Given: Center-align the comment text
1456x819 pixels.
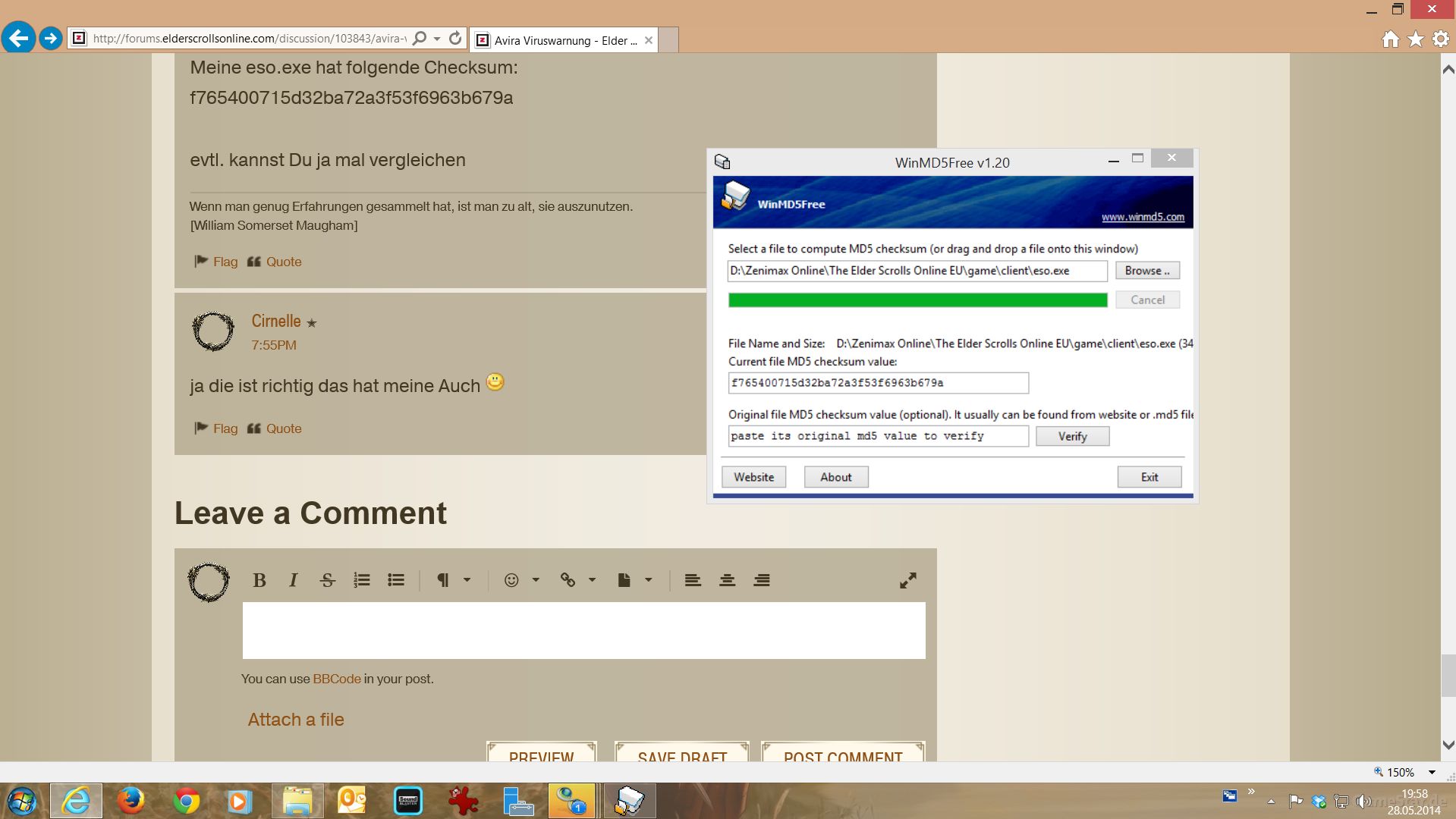Looking at the screenshot, I should [x=727, y=580].
